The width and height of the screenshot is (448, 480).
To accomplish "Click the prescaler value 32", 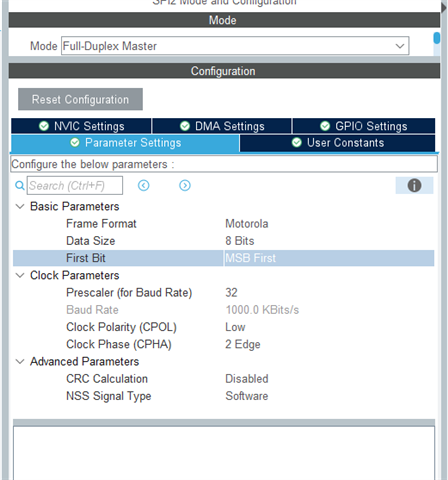I will [x=231, y=293].
